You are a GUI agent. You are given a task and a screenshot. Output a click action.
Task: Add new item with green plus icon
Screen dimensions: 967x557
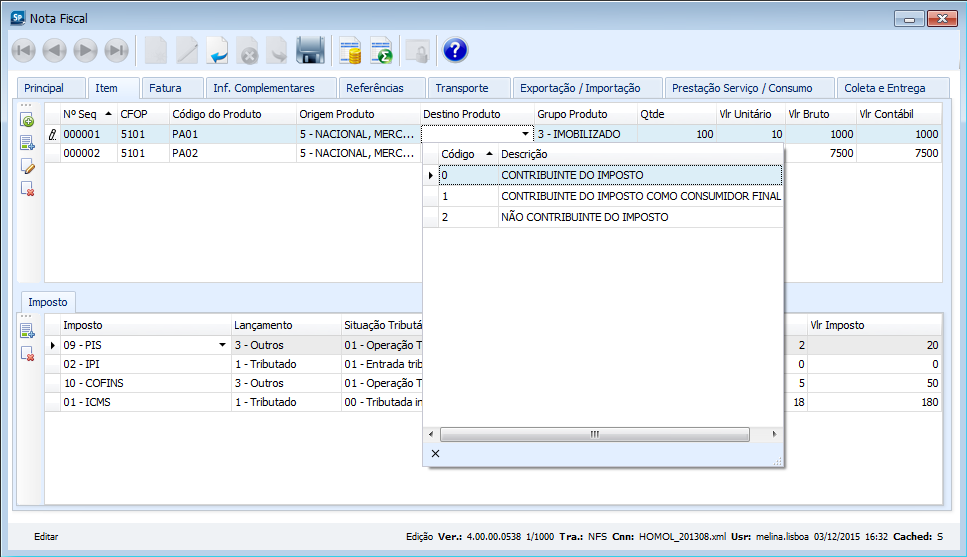[28, 120]
